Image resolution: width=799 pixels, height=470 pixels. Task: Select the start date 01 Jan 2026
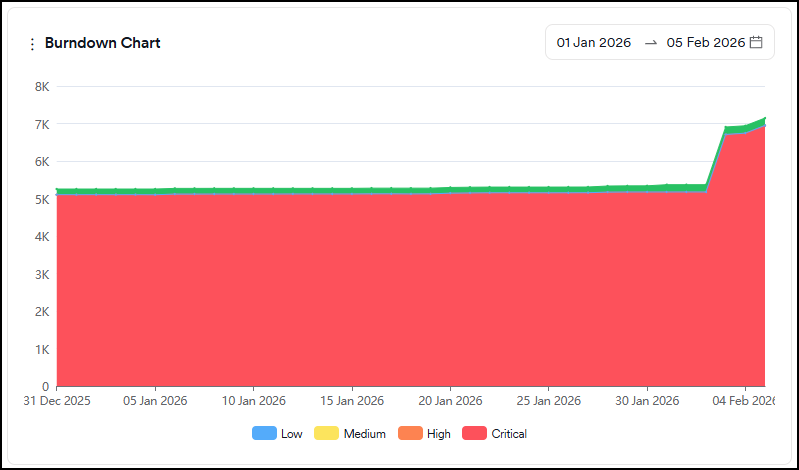593,43
